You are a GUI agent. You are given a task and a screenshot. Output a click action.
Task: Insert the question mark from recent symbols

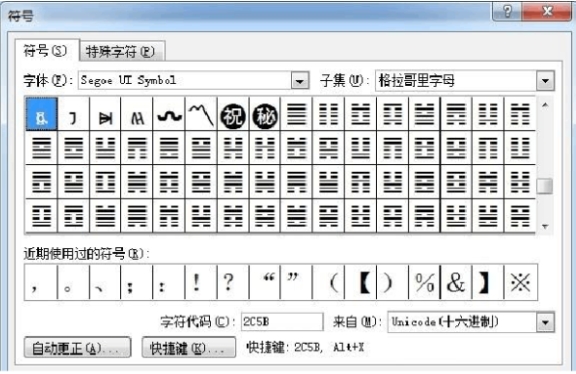pos(233,282)
